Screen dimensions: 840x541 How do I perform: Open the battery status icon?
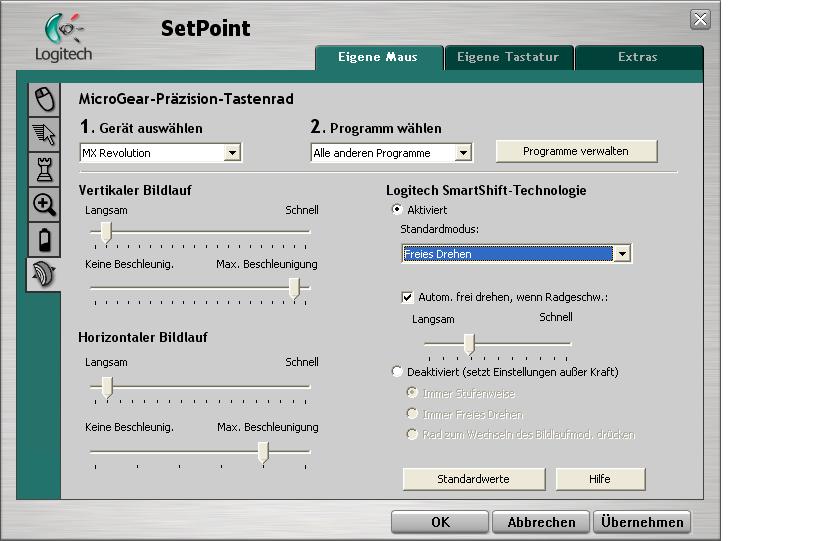[x=44, y=239]
